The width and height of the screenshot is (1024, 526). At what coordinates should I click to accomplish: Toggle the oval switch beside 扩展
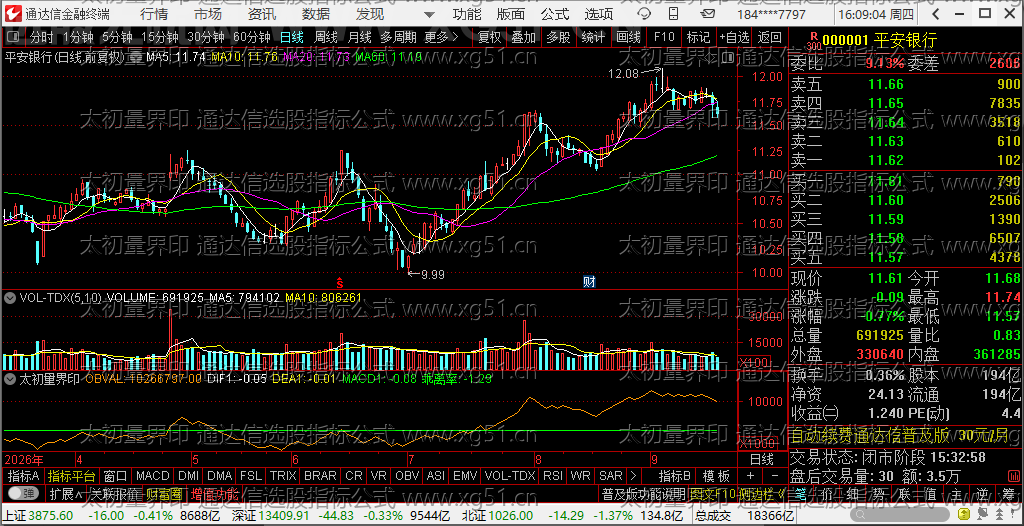tap(23, 493)
